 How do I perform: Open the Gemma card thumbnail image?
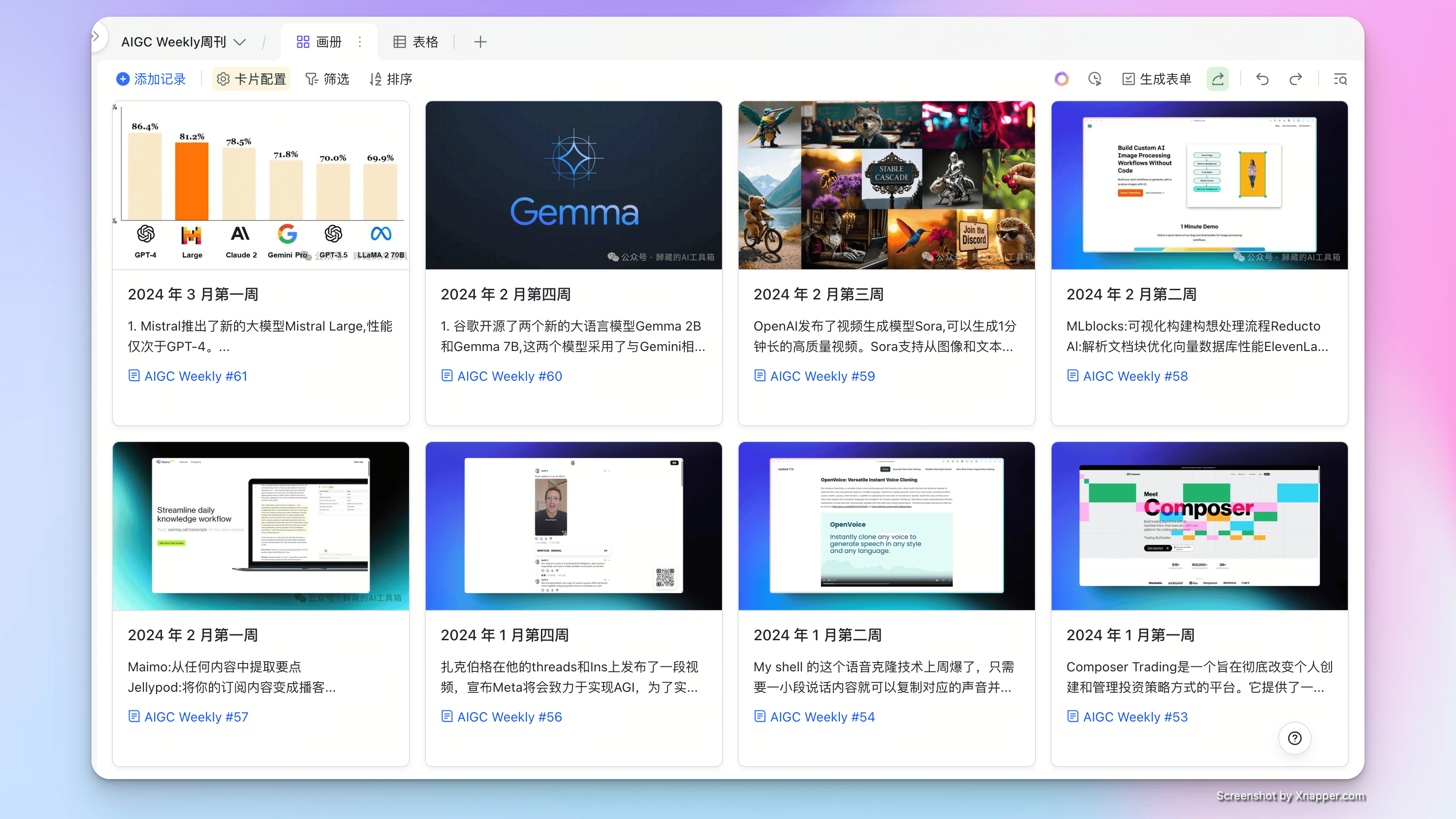click(574, 185)
